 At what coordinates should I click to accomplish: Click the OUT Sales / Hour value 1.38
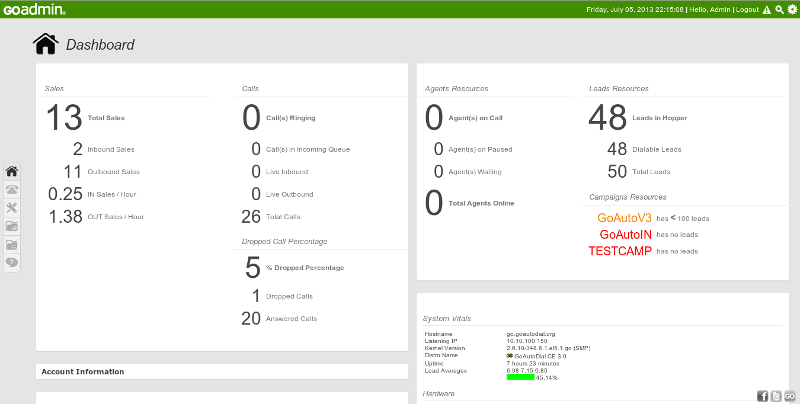pyautogui.click(x=66, y=217)
